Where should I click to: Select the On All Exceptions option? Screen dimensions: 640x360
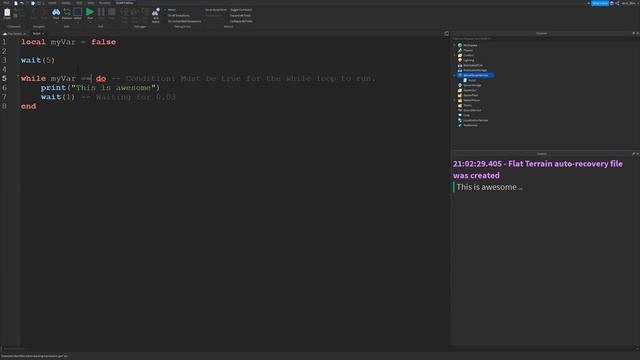coord(179,16)
